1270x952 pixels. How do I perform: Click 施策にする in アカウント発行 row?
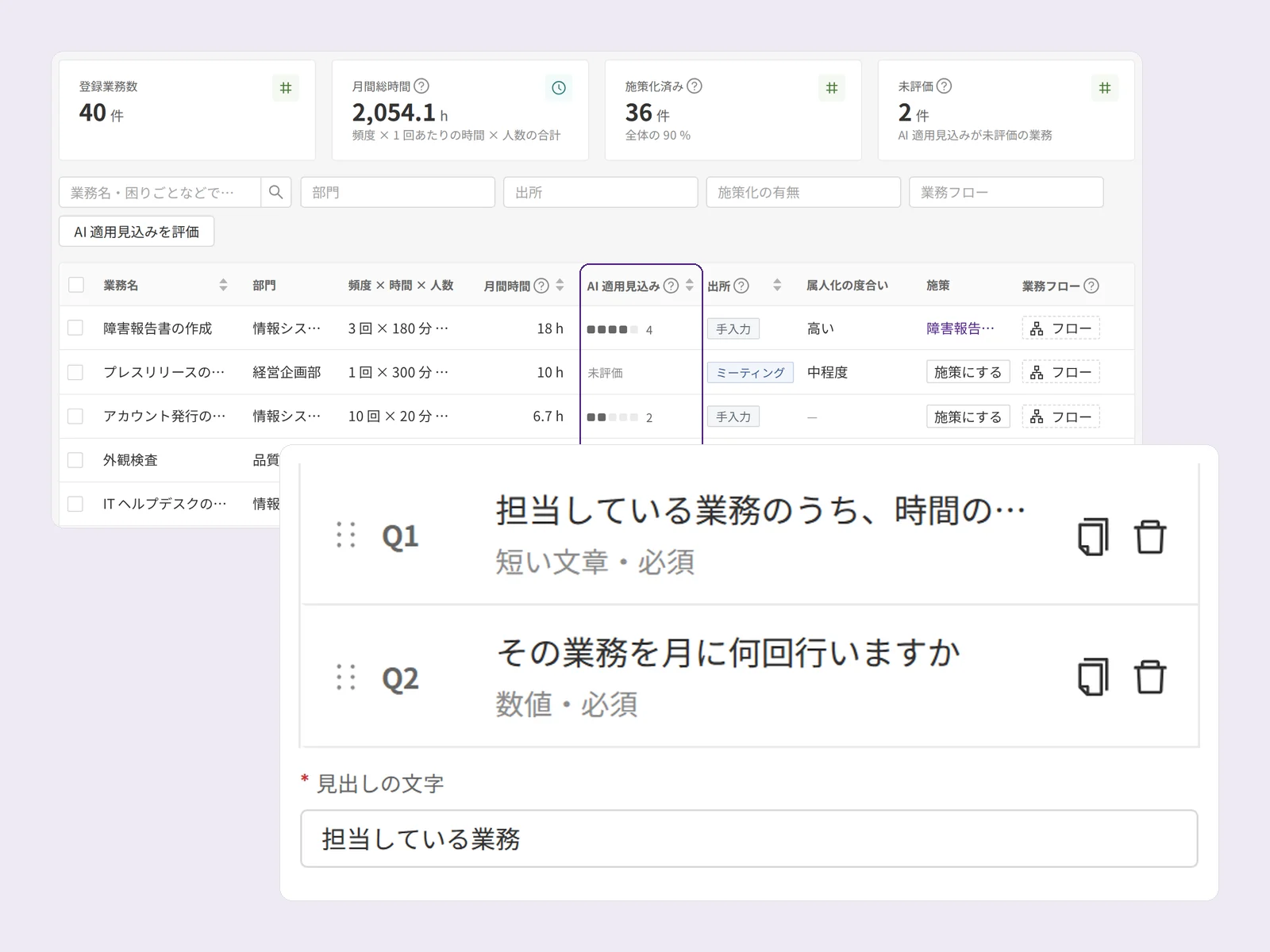point(968,416)
